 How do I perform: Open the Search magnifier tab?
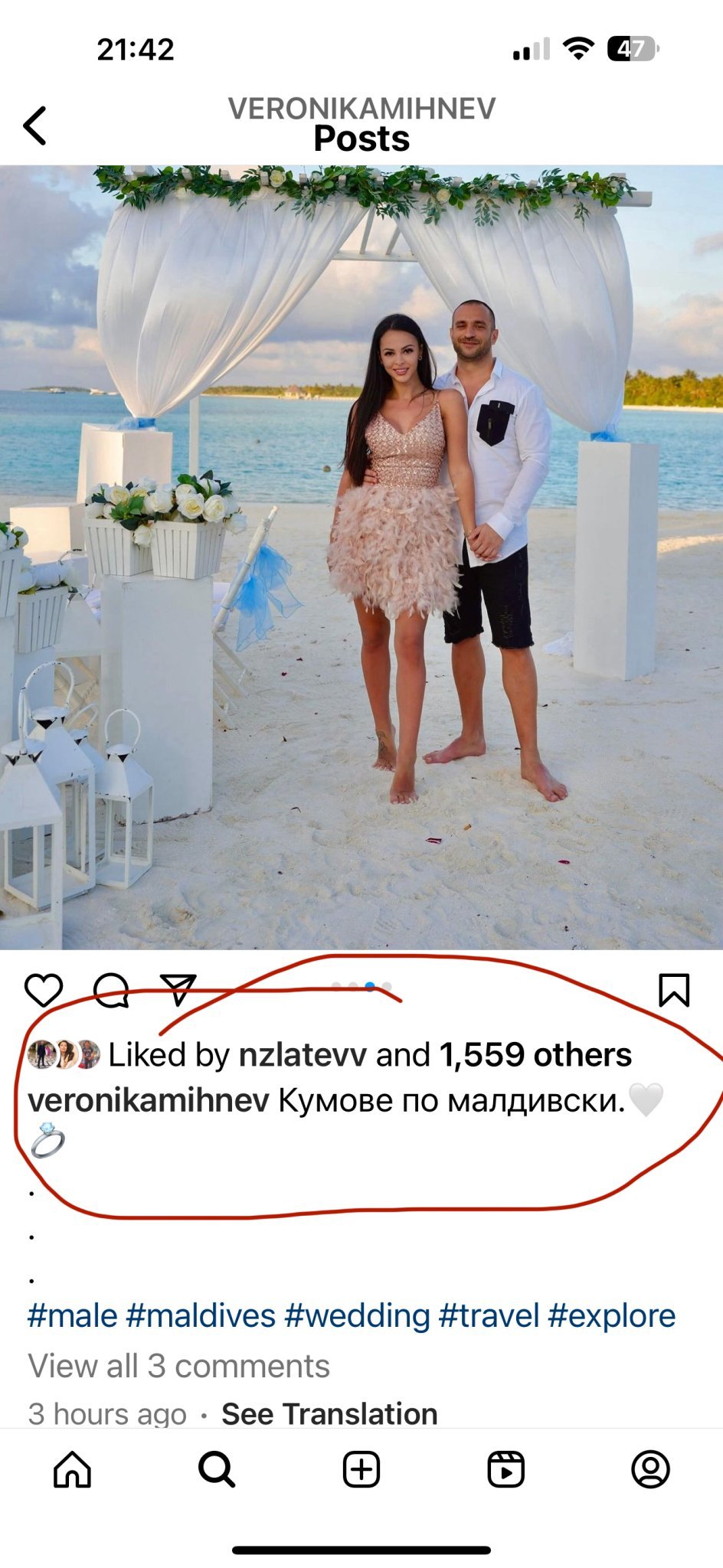tap(217, 1469)
